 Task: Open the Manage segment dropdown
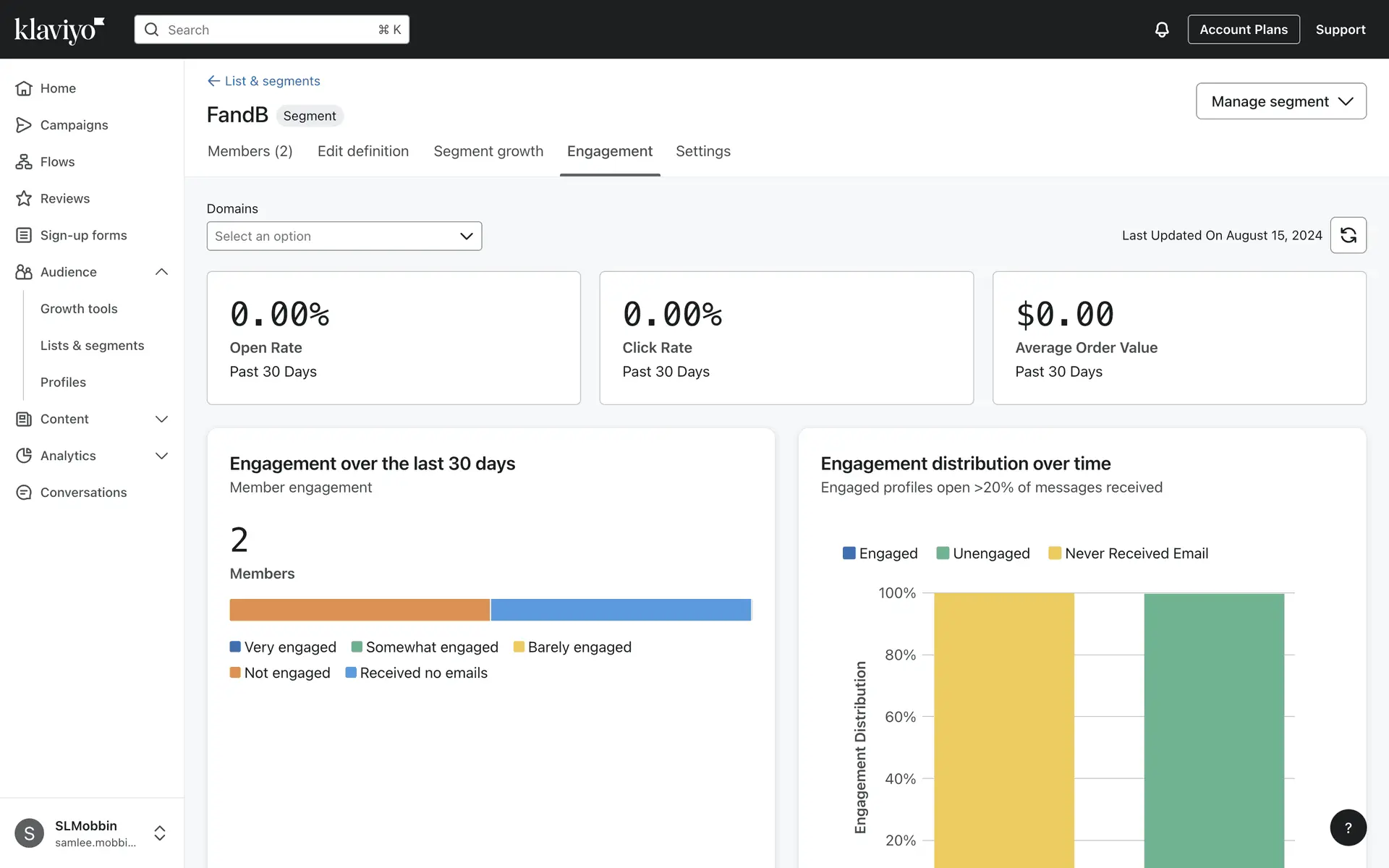point(1280,101)
